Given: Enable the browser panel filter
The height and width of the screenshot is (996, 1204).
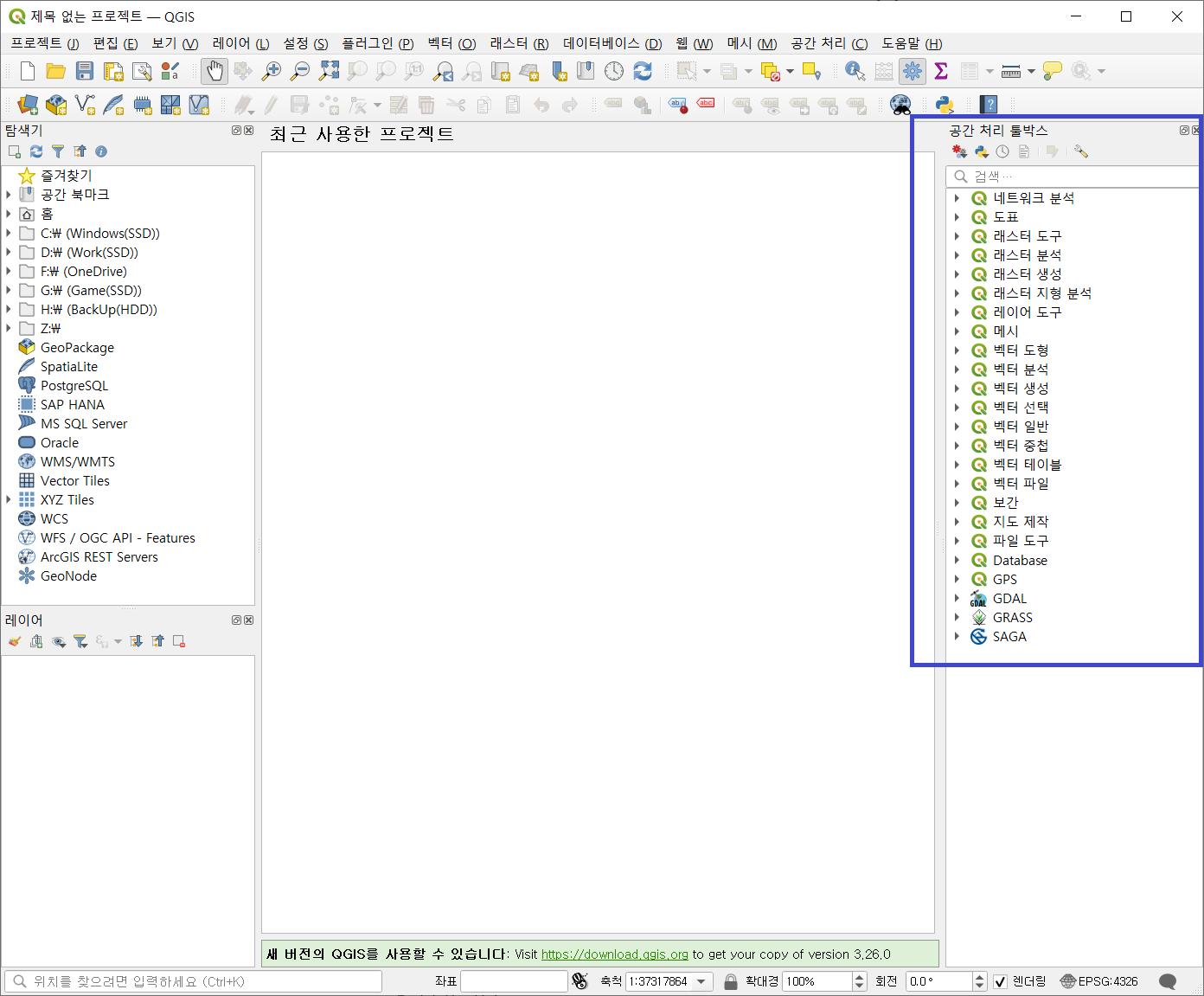Looking at the screenshot, I should 58,151.
